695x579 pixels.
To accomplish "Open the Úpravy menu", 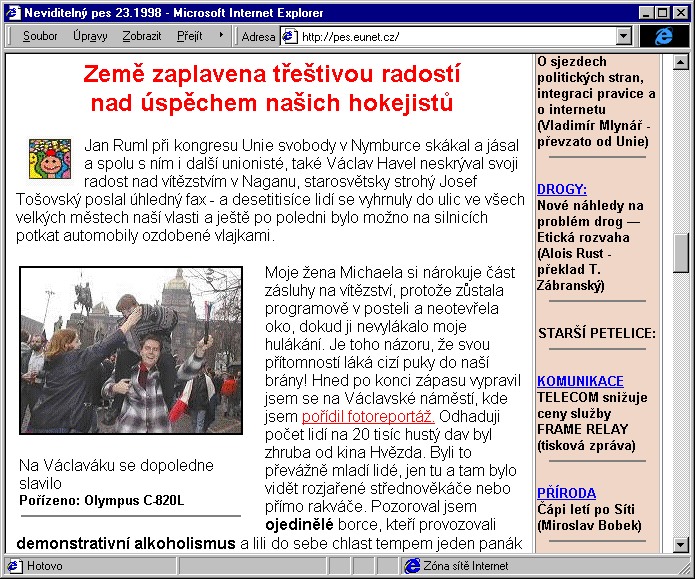I will tap(91, 36).
